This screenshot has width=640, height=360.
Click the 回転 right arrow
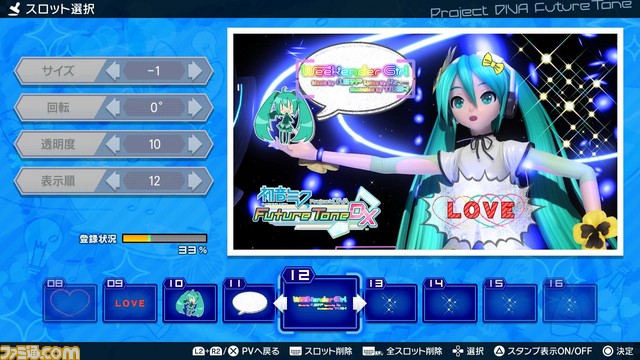(195, 108)
